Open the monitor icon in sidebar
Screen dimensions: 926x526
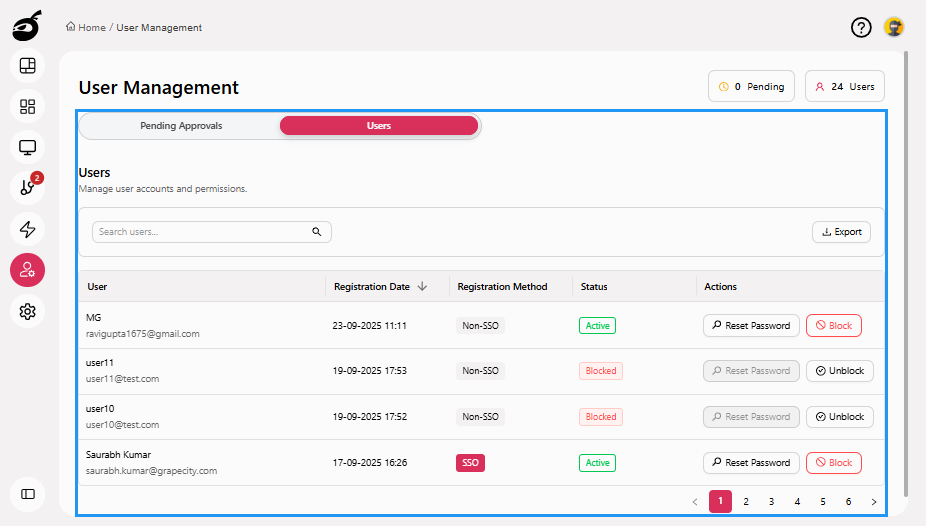click(x=28, y=148)
